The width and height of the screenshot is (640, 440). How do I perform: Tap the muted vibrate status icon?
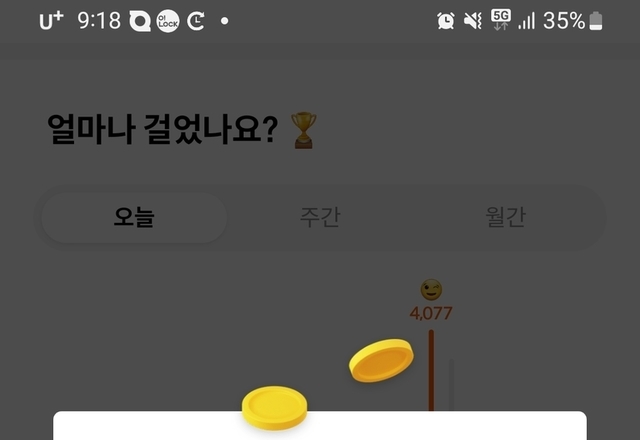[473, 20]
